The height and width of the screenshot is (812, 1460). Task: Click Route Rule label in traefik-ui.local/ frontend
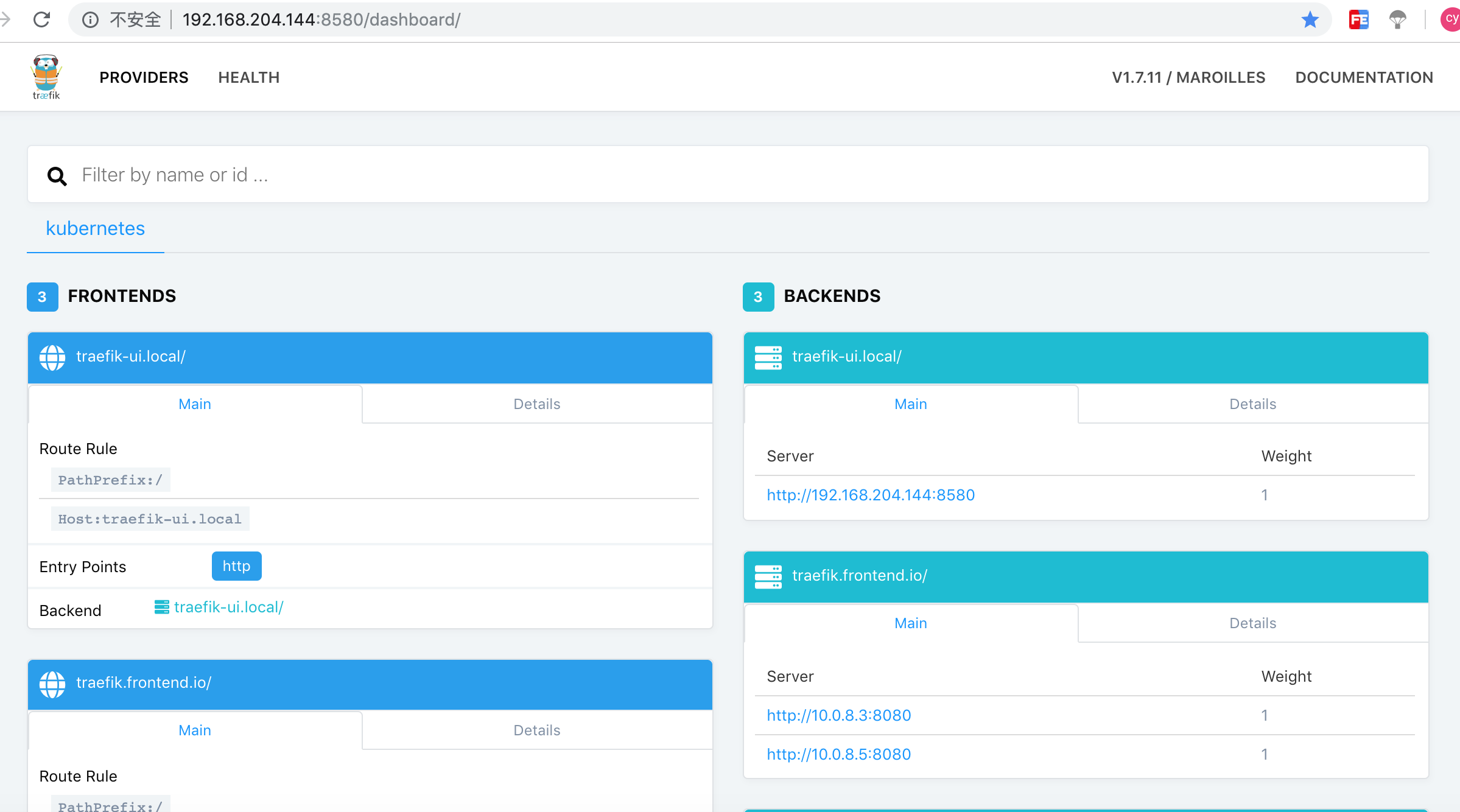tap(78, 449)
